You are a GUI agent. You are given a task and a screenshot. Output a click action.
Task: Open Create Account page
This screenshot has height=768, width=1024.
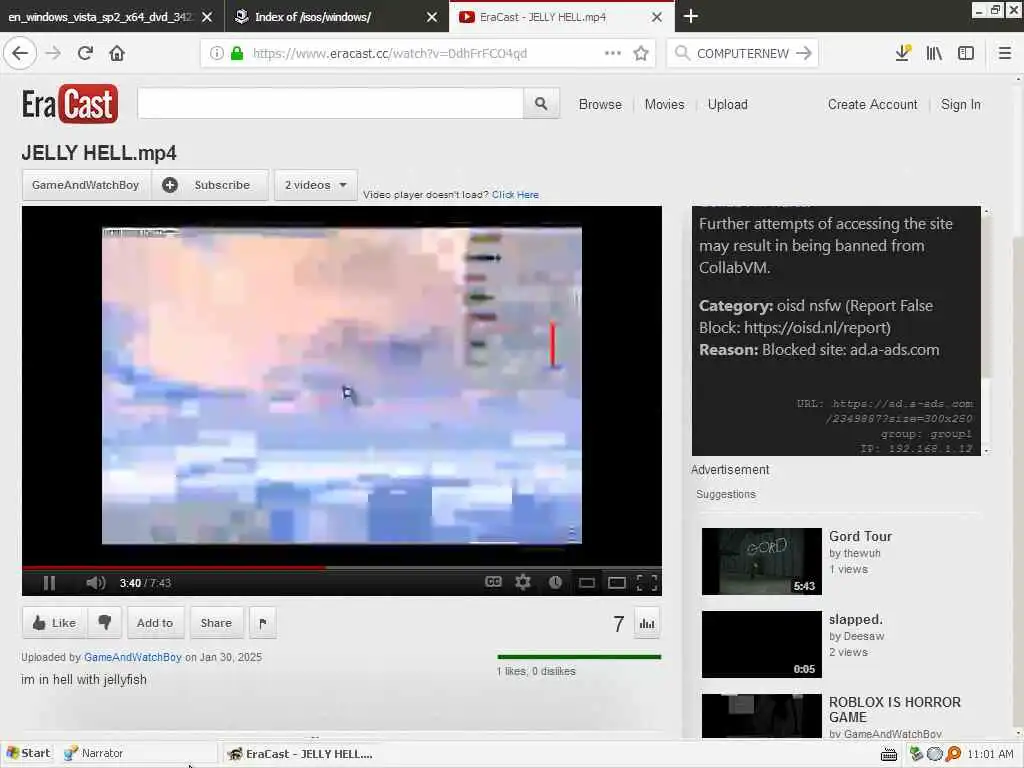click(x=872, y=104)
